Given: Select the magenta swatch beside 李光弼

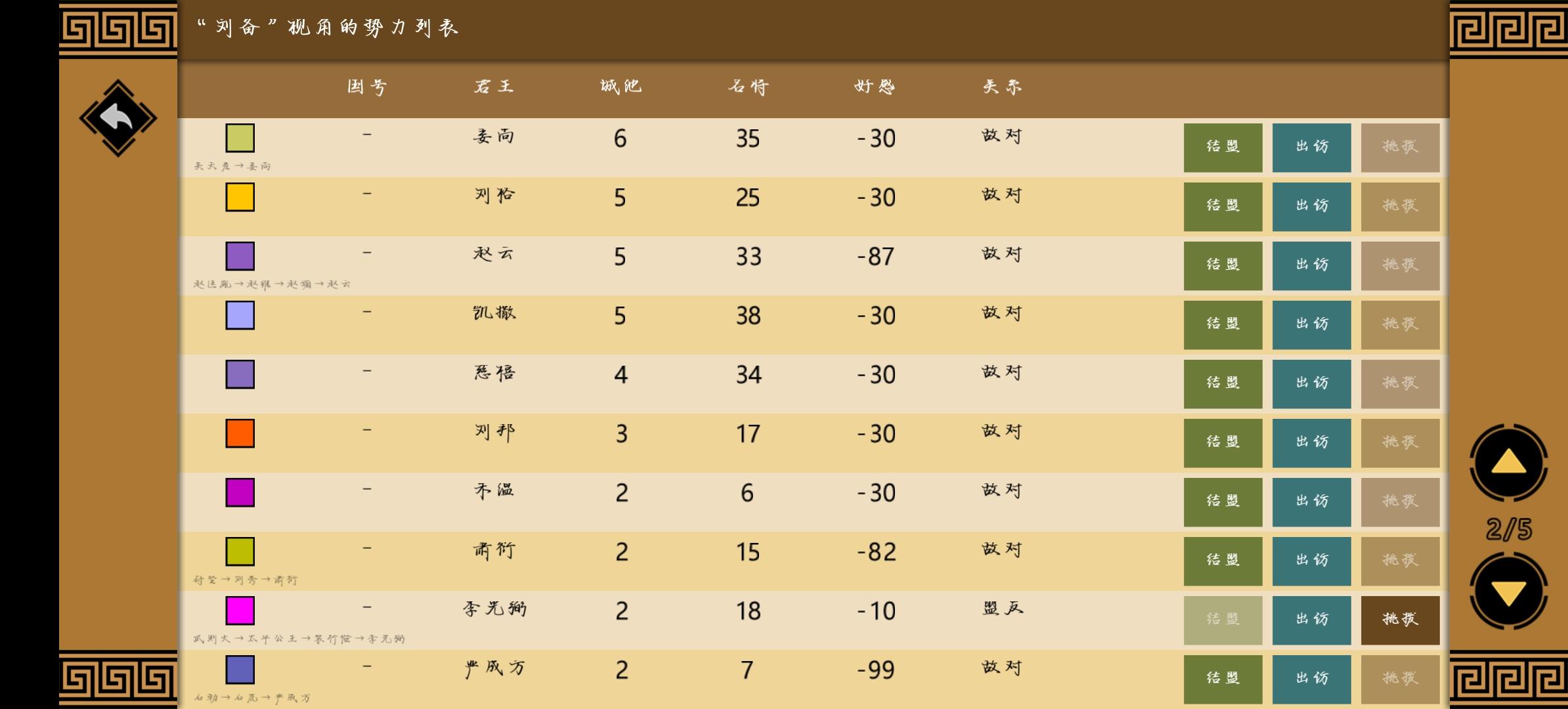Looking at the screenshot, I should 240,611.
